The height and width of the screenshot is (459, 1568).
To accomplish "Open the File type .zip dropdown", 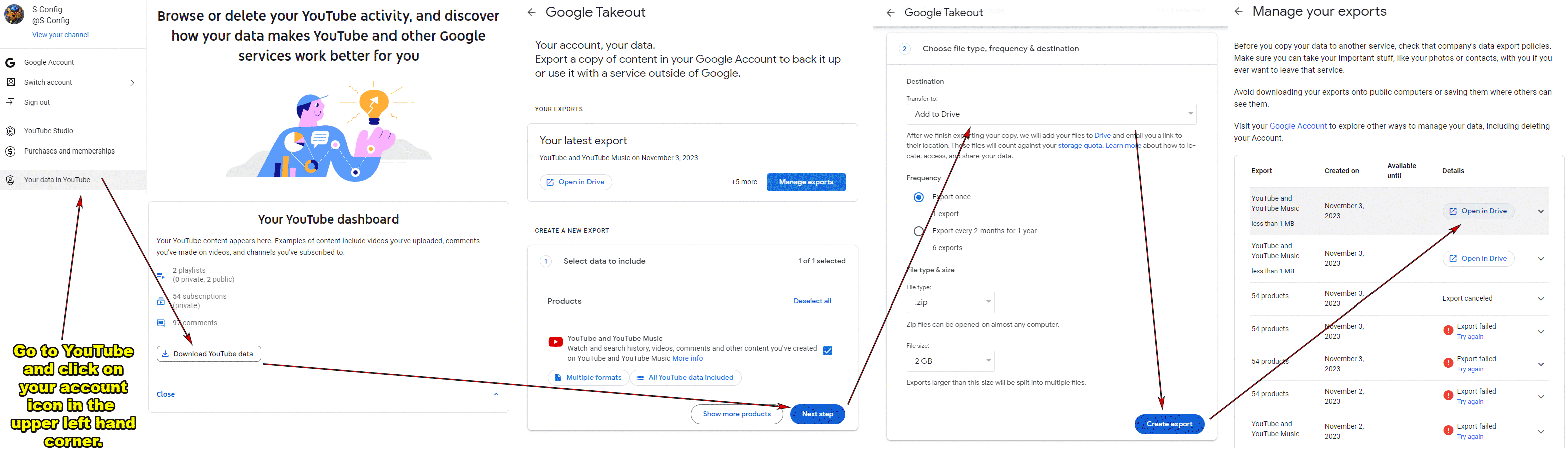I will pos(950,302).
